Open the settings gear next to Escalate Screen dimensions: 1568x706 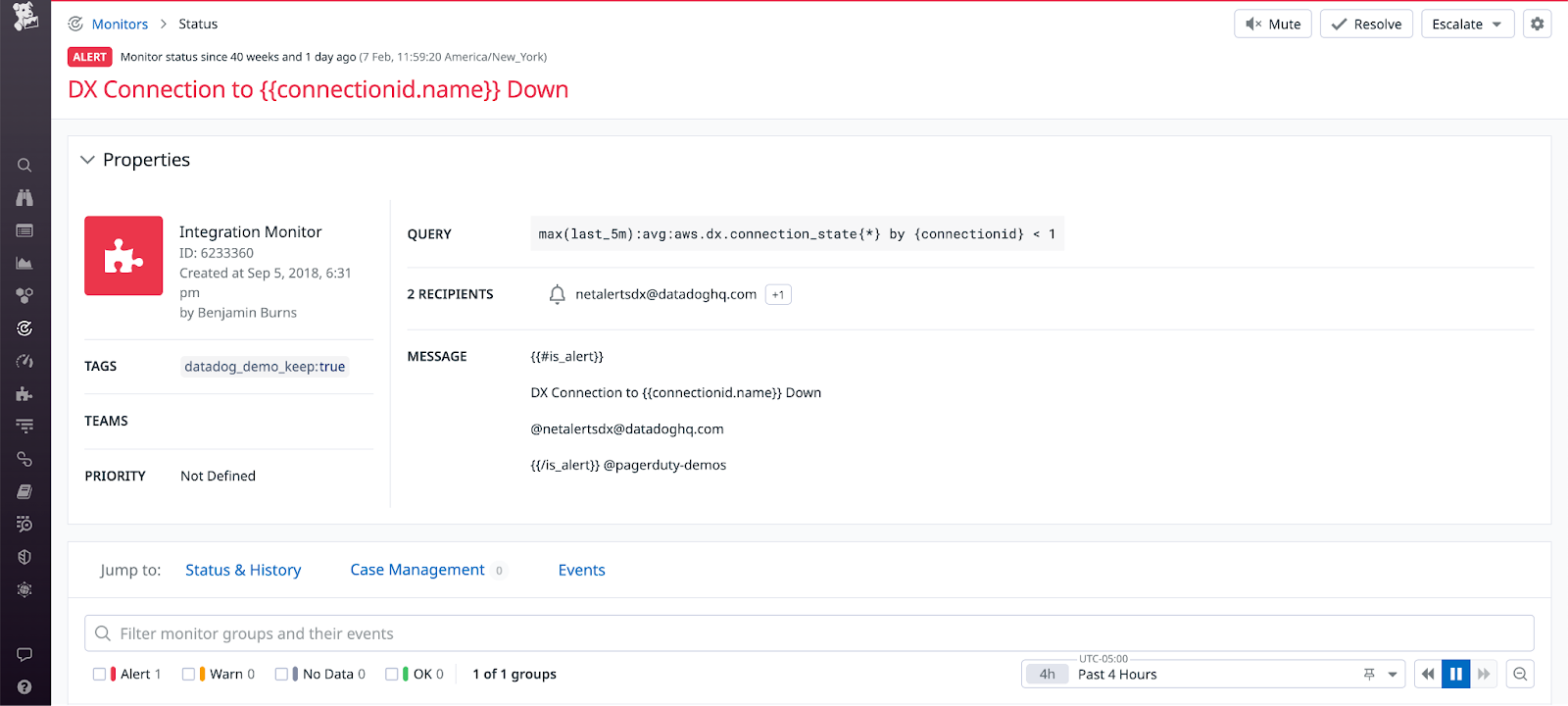[1537, 24]
